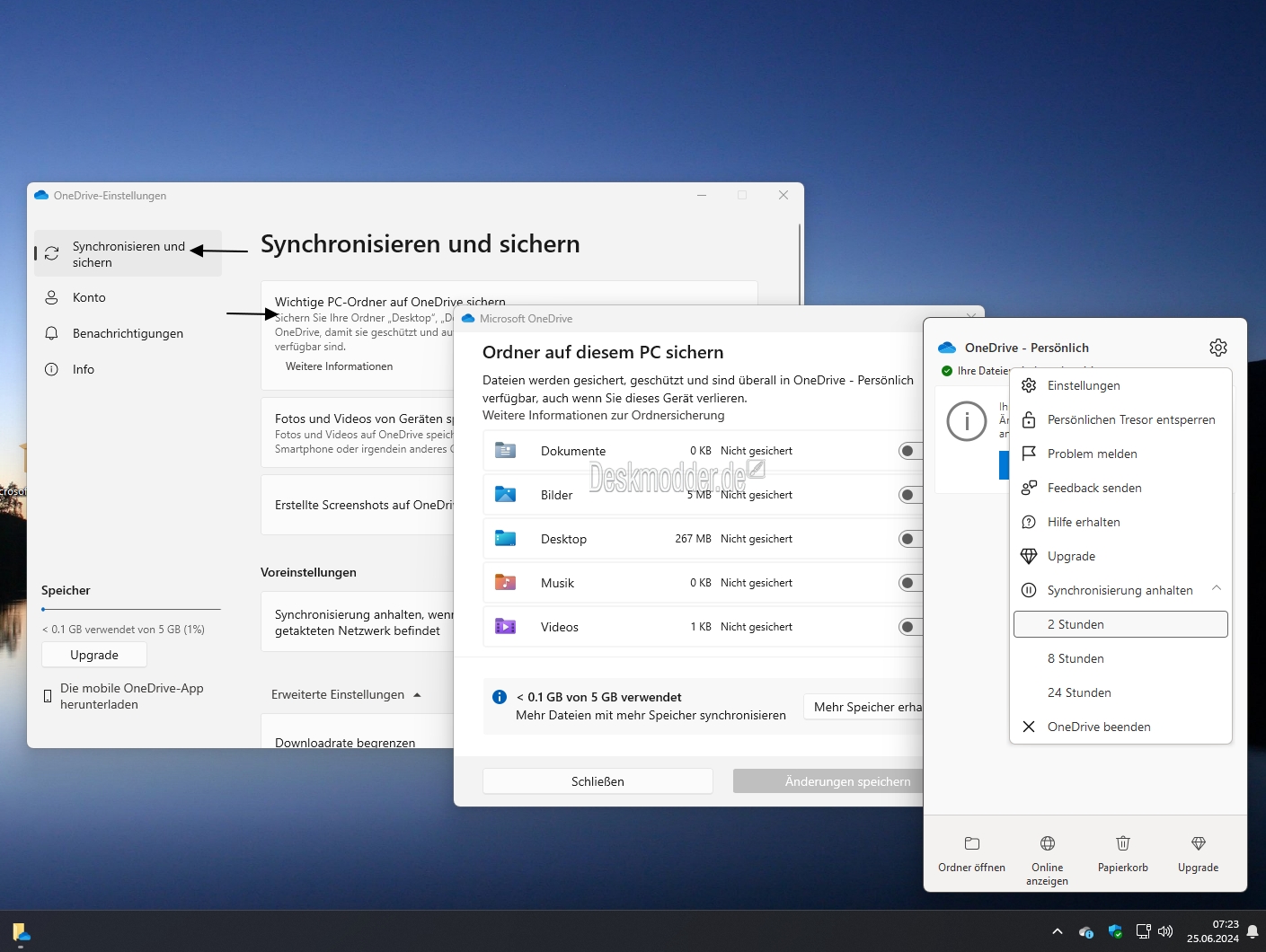Click the OneDrive cloud icon in flyout header
This screenshot has width=1266, height=952.
point(947,348)
